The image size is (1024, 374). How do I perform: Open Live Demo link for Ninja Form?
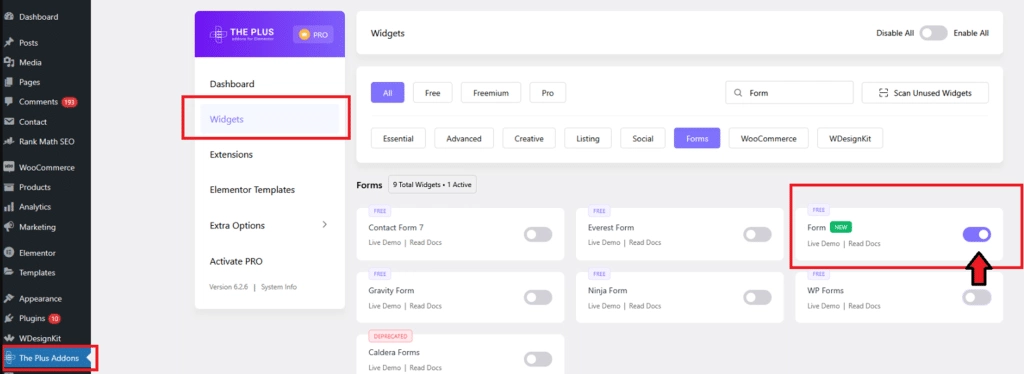point(604,305)
